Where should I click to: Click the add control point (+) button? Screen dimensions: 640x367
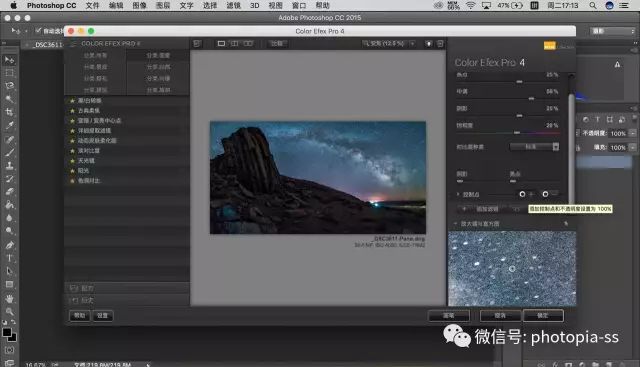coord(526,194)
